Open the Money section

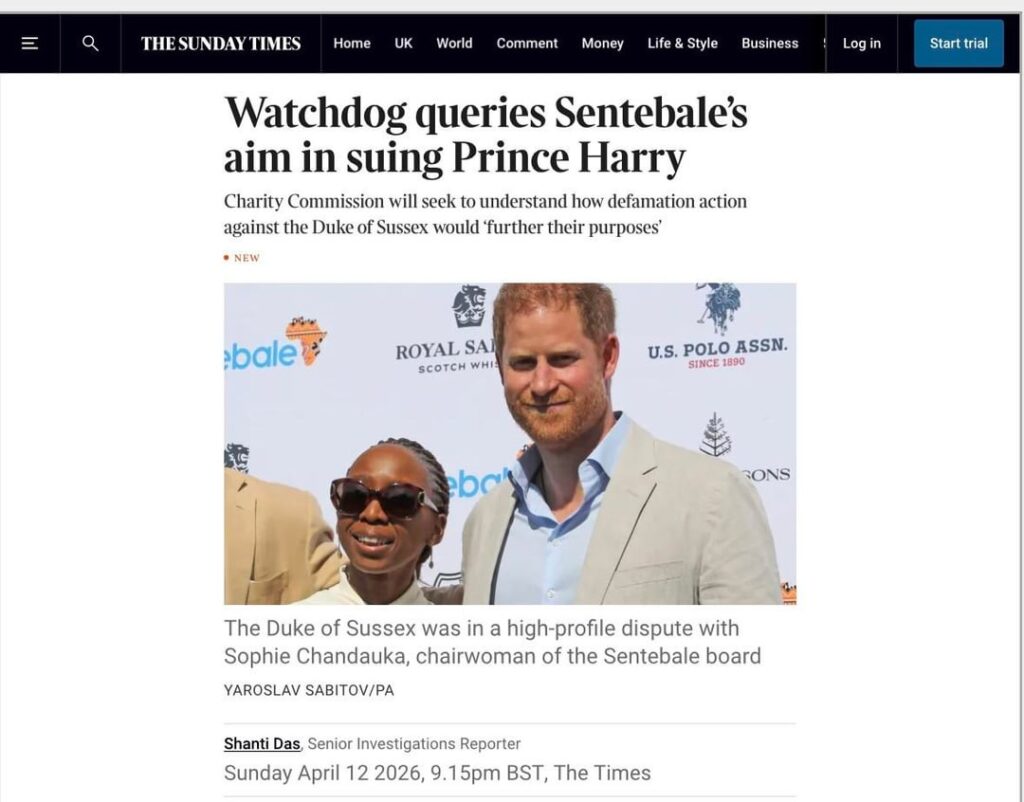[x=602, y=43]
